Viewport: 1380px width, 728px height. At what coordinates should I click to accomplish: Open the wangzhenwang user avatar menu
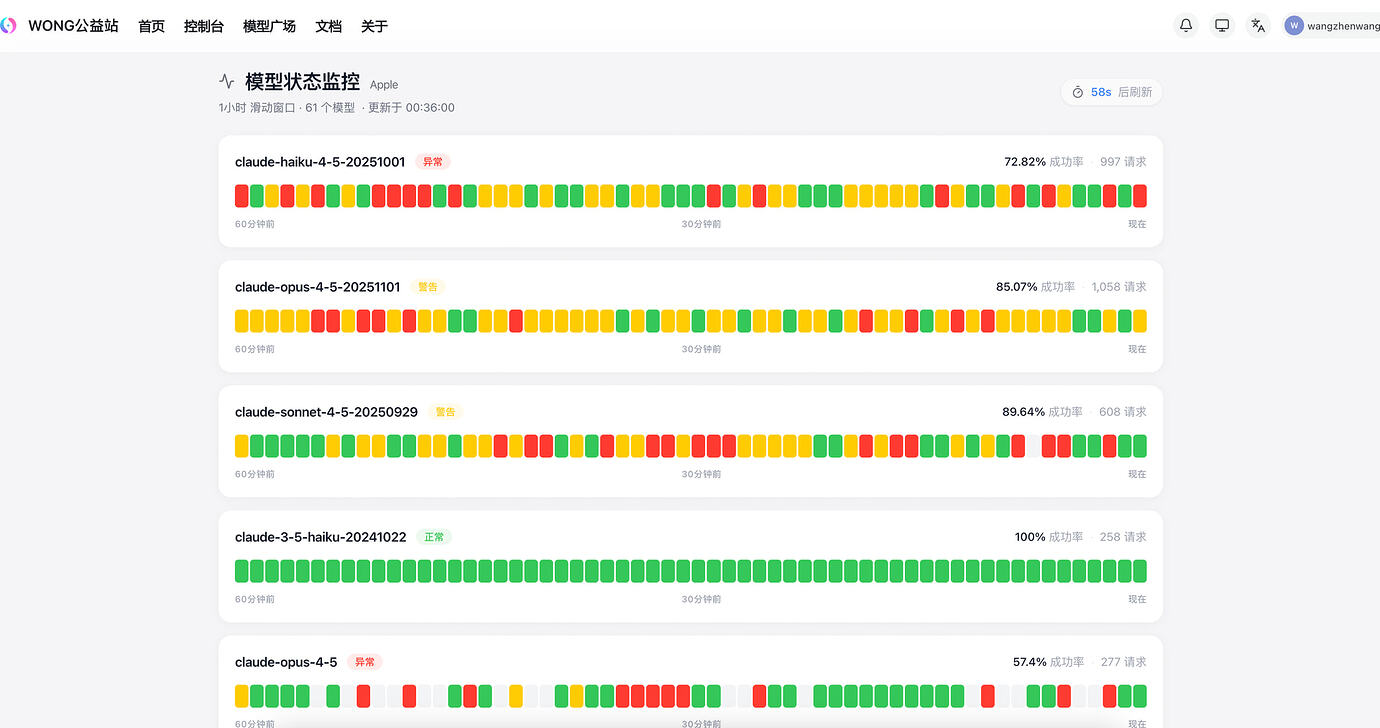click(x=1294, y=26)
